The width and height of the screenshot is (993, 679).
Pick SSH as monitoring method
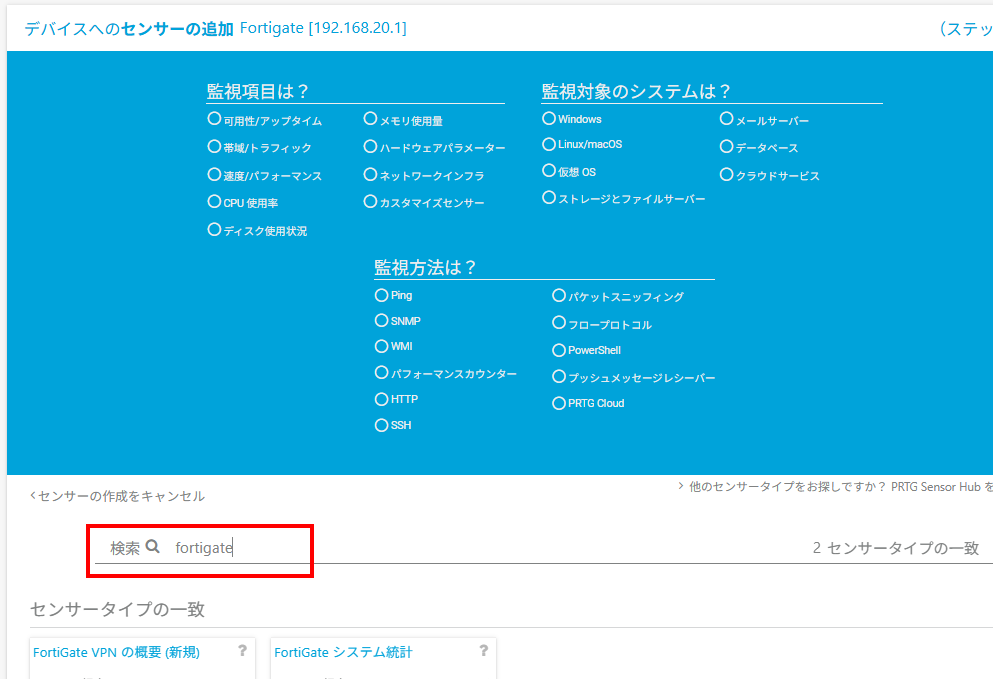pyautogui.click(x=381, y=425)
